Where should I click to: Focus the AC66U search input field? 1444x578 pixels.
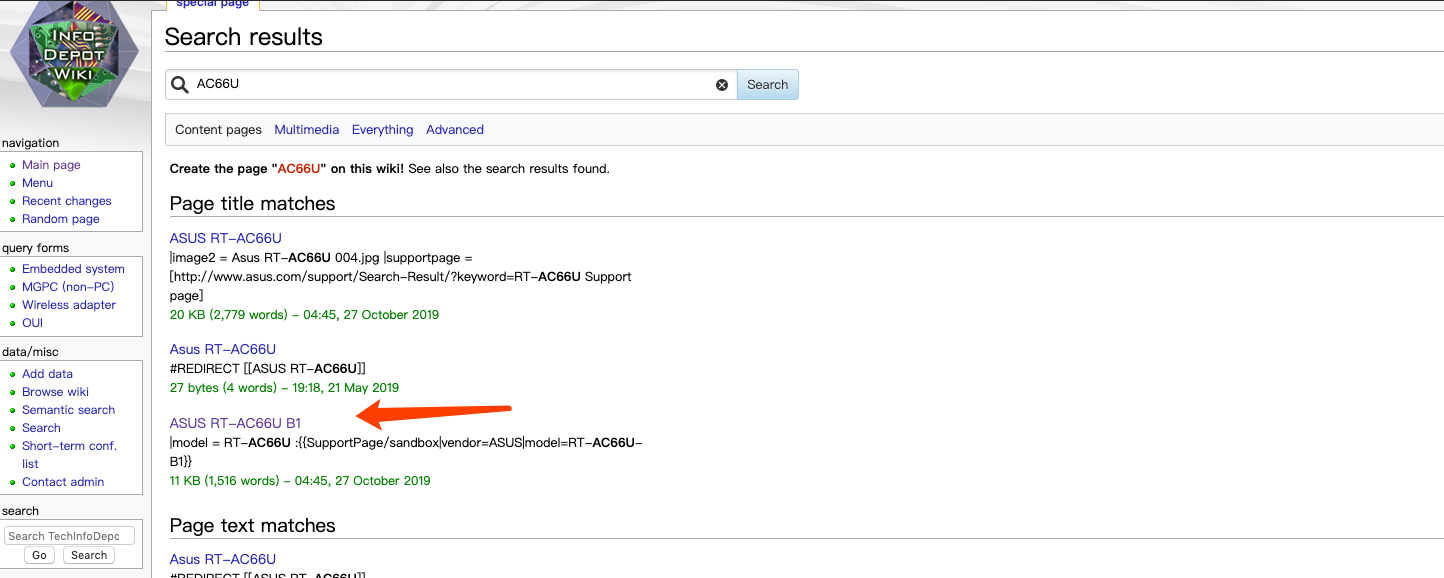point(451,85)
